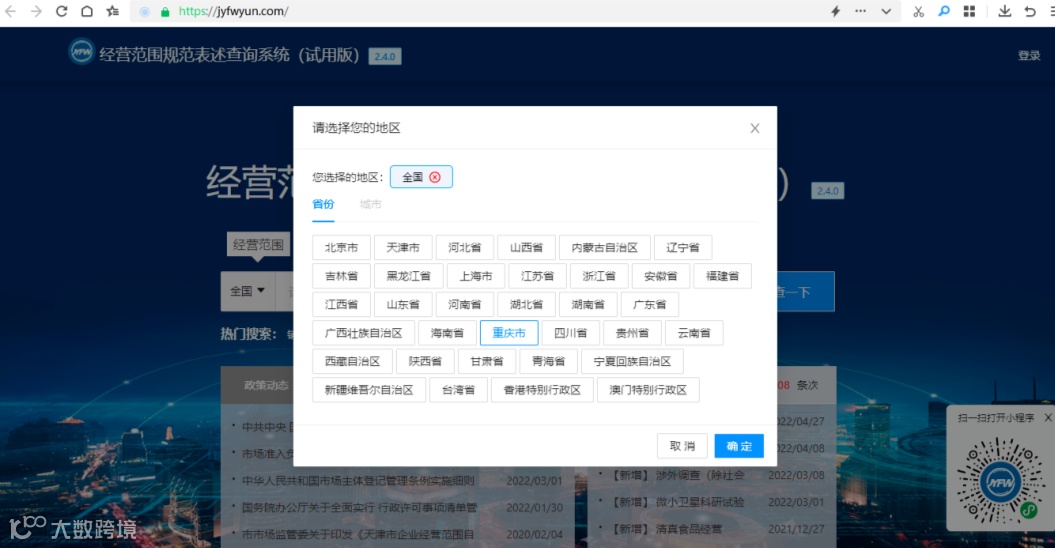
Task: Select 浙江省 province
Action: (599, 276)
